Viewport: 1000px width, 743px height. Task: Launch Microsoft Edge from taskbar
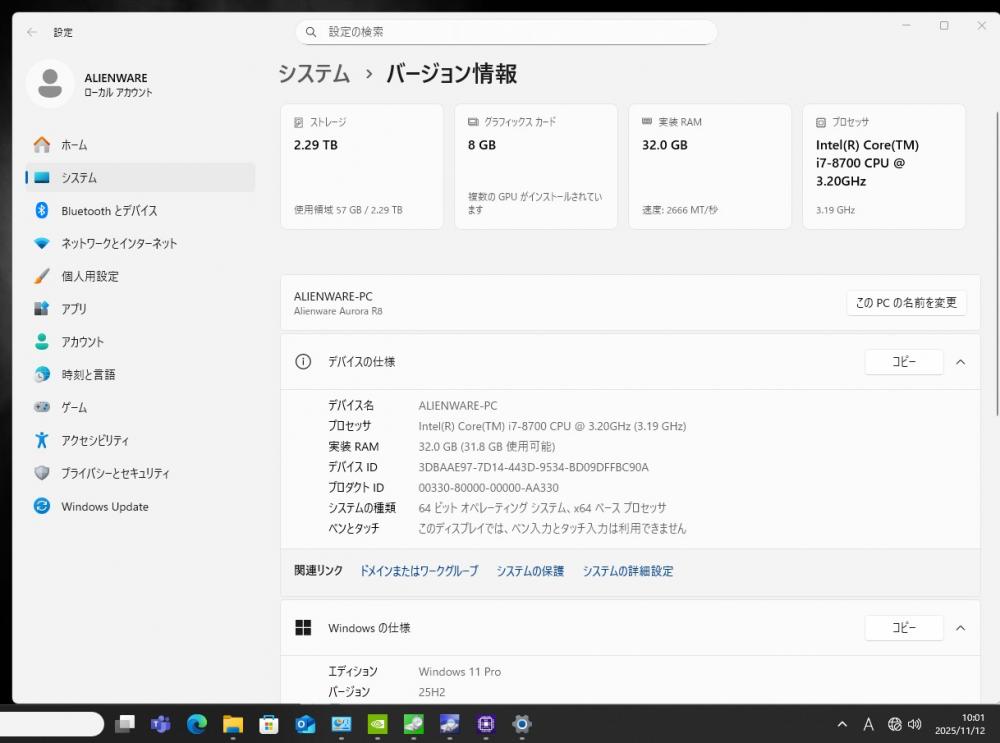[197, 724]
